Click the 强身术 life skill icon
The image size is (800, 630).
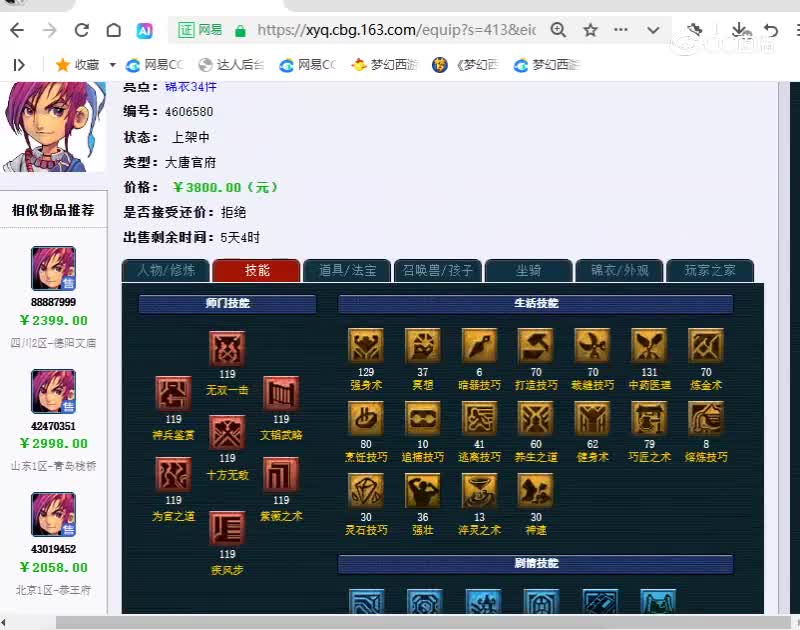coord(366,345)
